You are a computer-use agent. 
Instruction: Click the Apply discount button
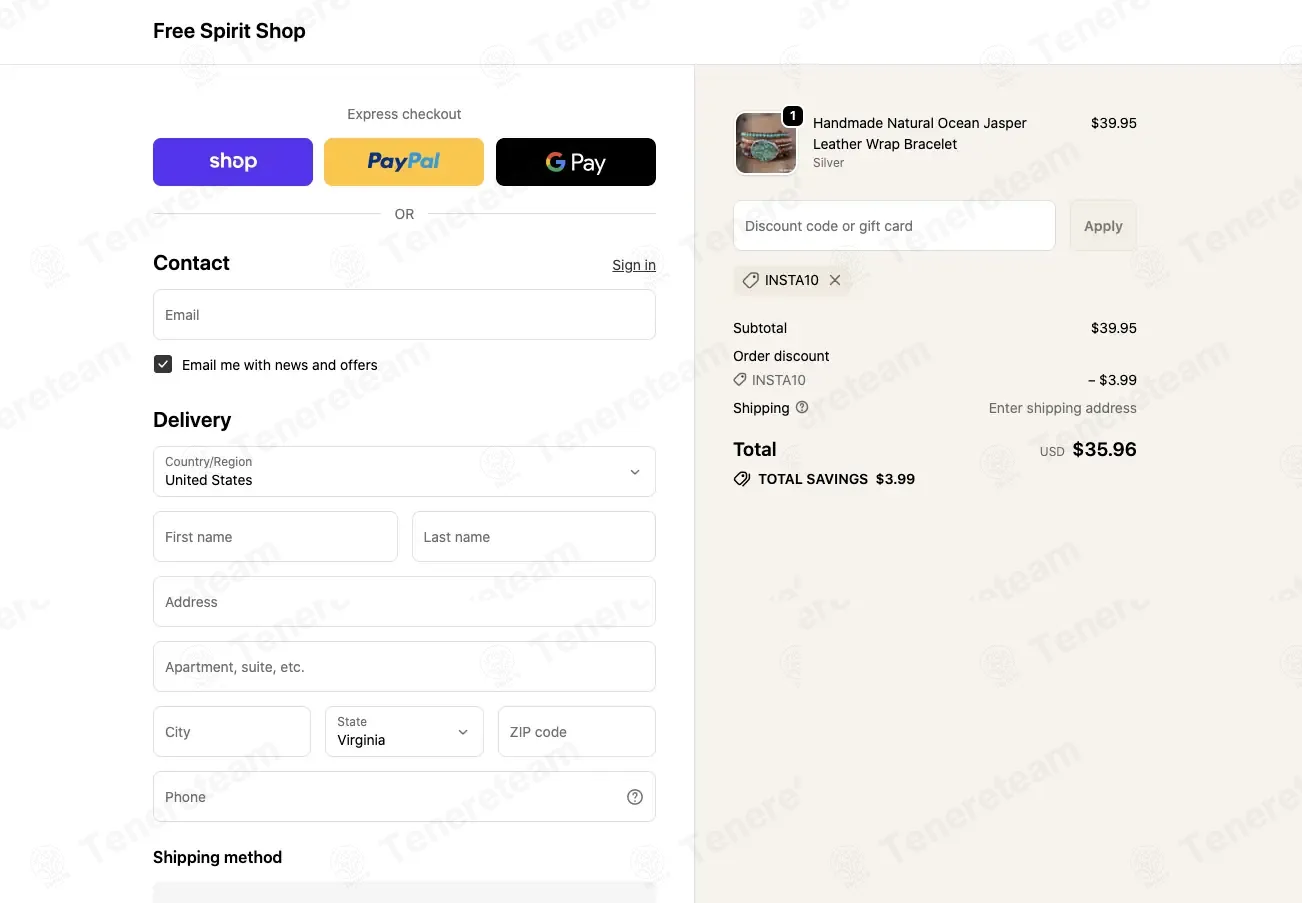pyautogui.click(x=1103, y=226)
